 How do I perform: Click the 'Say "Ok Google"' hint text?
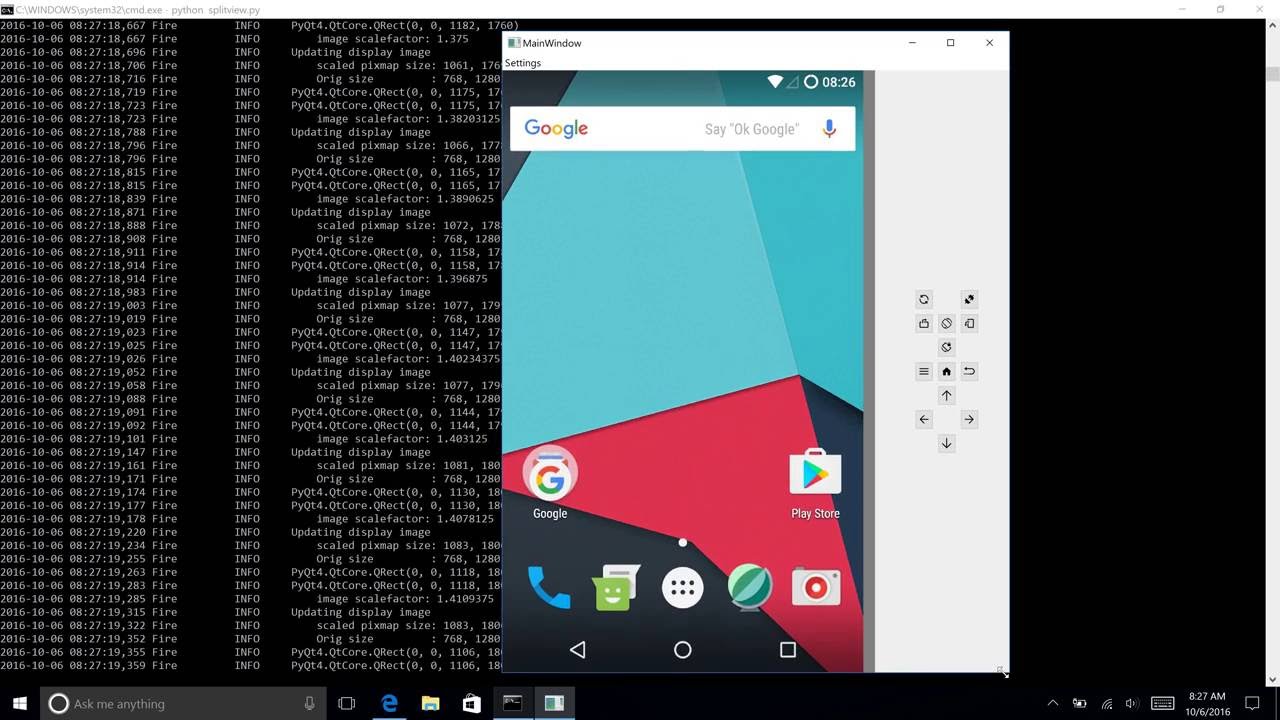click(751, 129)
